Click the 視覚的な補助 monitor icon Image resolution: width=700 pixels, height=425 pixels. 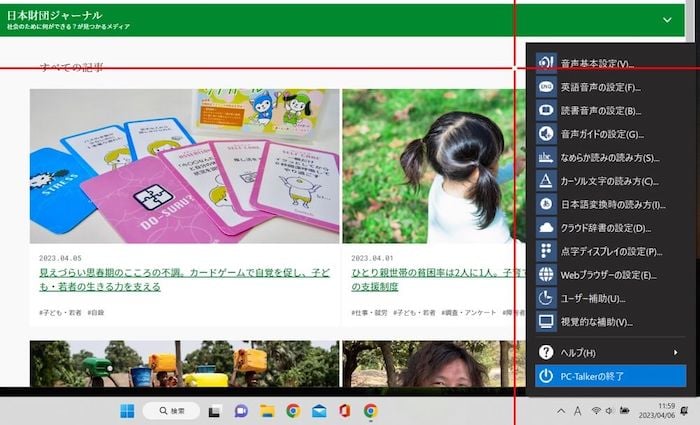pos(546,322)
